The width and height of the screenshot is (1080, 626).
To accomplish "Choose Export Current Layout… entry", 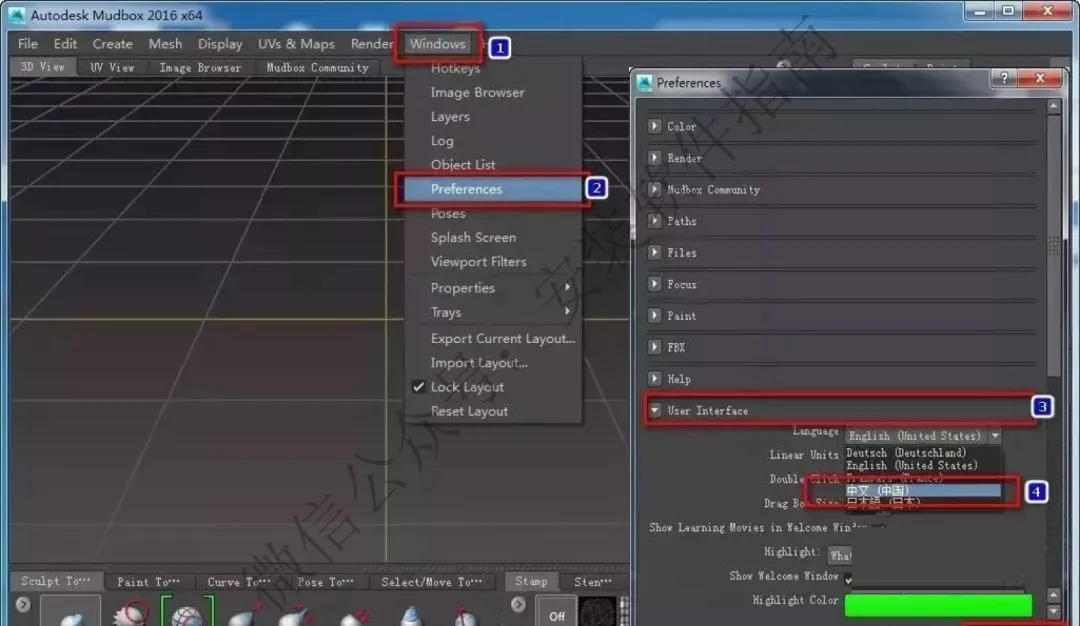I will pos(502,338).
